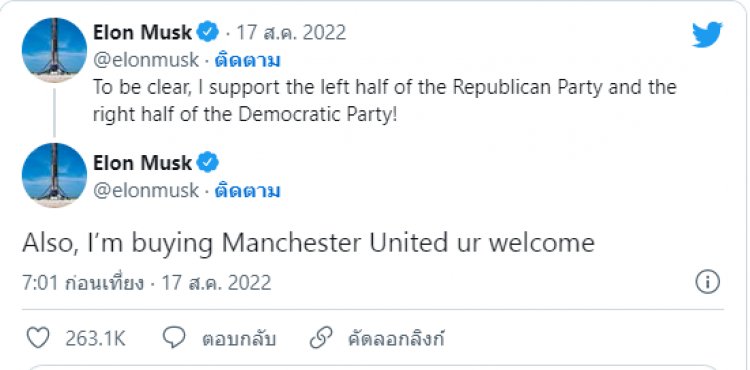Open Elon Musk name in second tweet
750x370 pixels.
coord(143,163)
